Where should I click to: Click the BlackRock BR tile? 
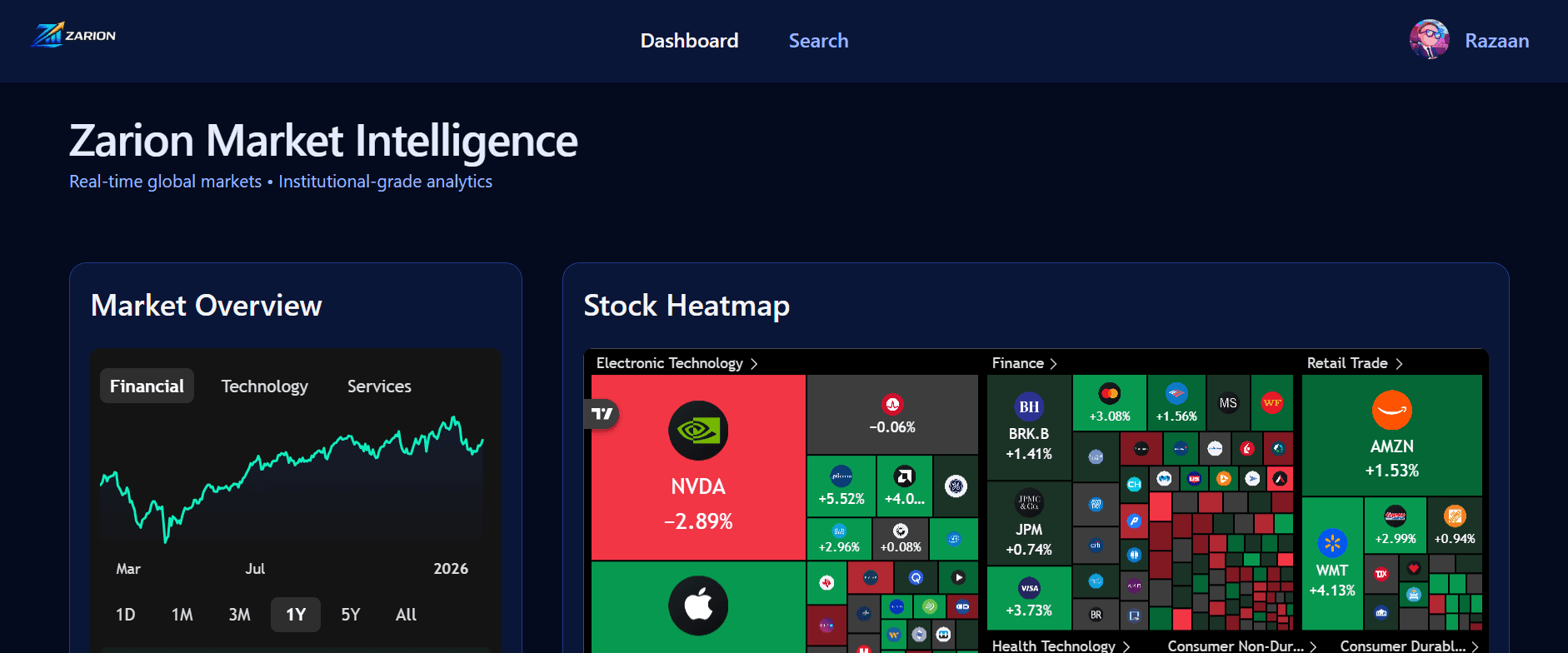click(1096, 615)
